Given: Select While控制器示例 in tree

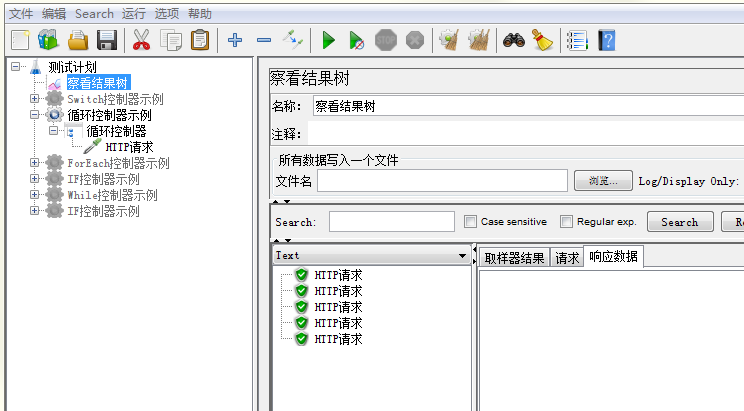Looking at the screenshot, I should click(112, 195).
